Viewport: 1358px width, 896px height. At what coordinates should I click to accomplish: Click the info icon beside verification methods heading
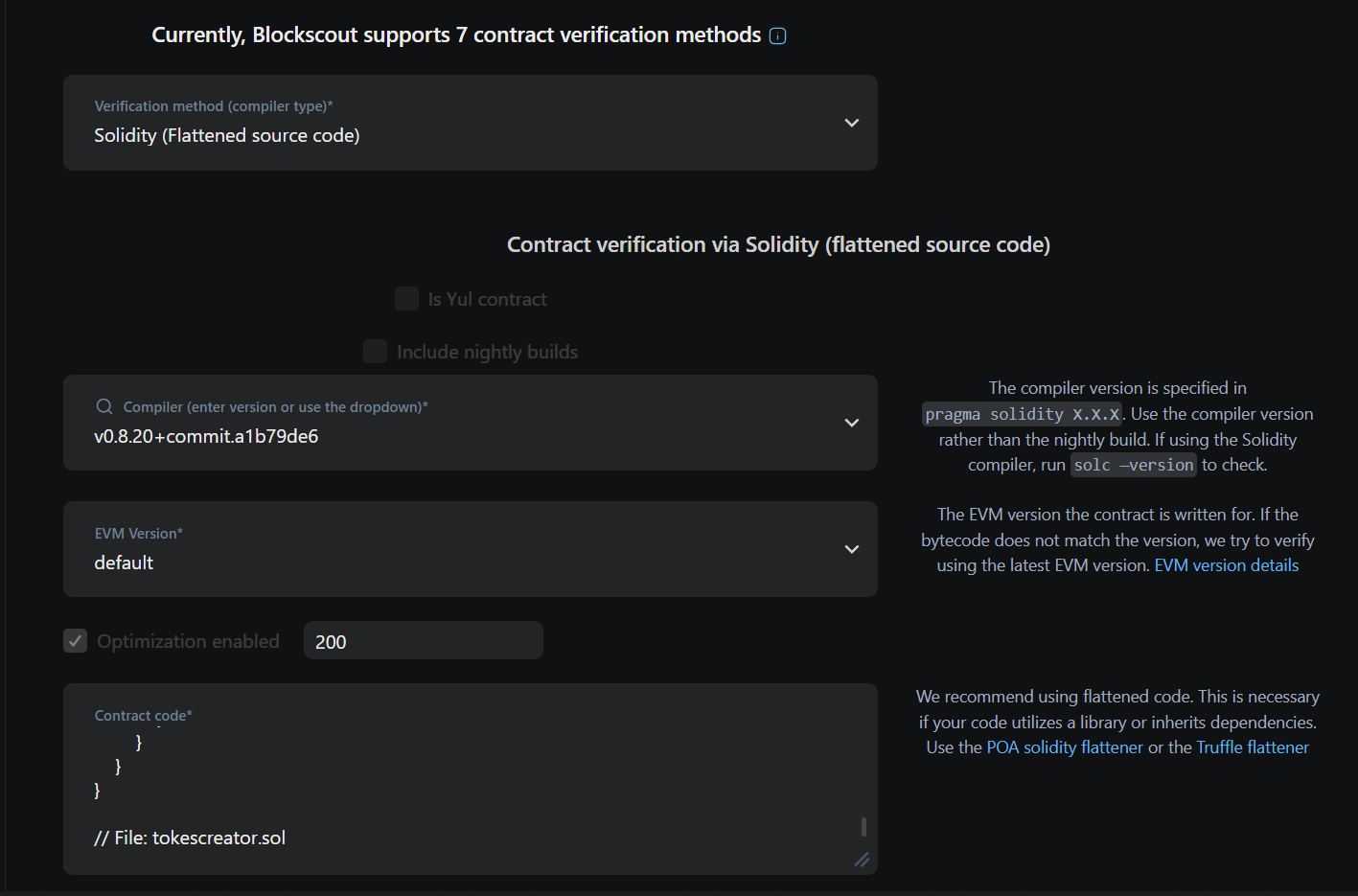click(778, 36)
